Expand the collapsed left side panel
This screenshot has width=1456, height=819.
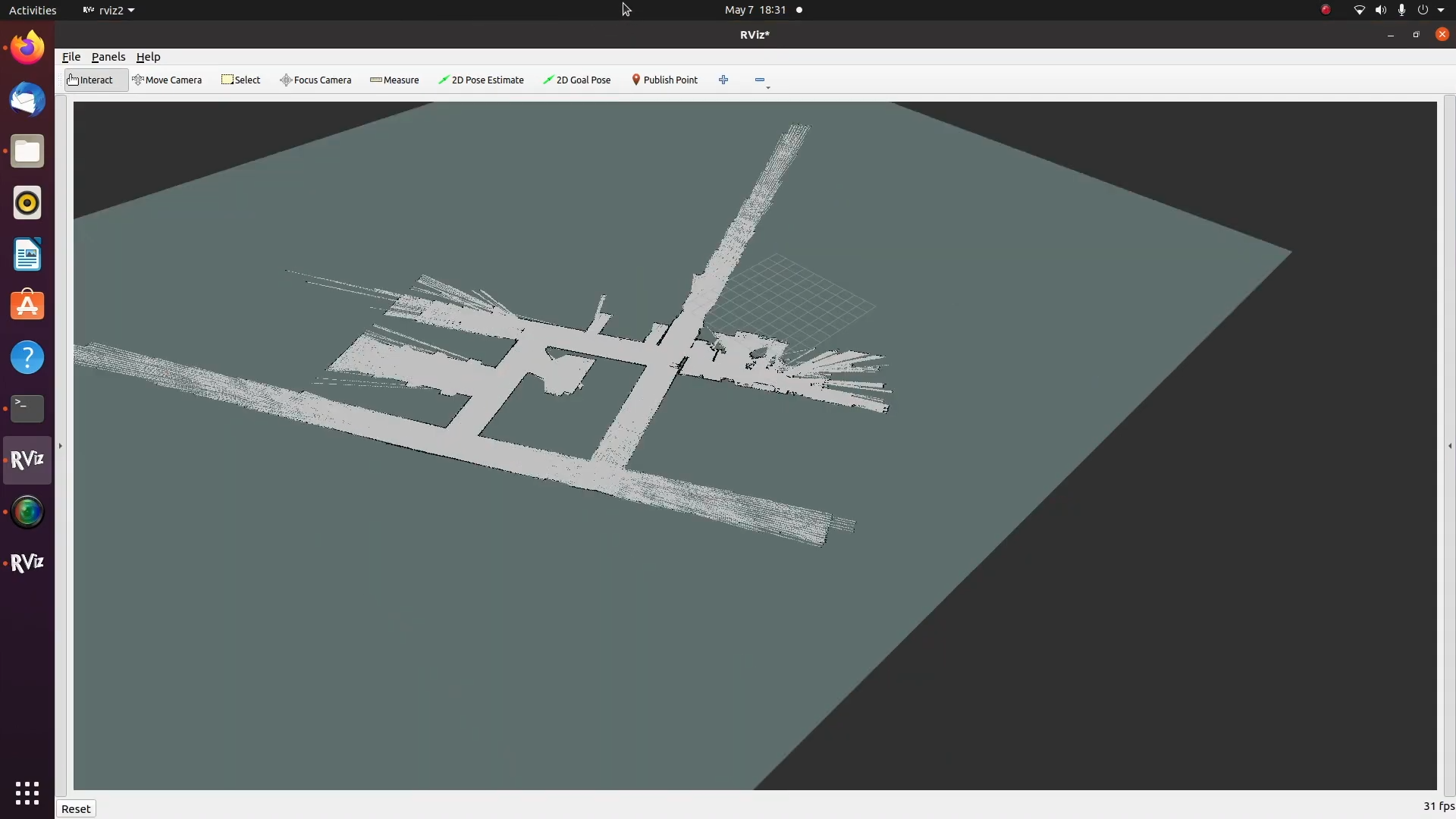point(61,446)
